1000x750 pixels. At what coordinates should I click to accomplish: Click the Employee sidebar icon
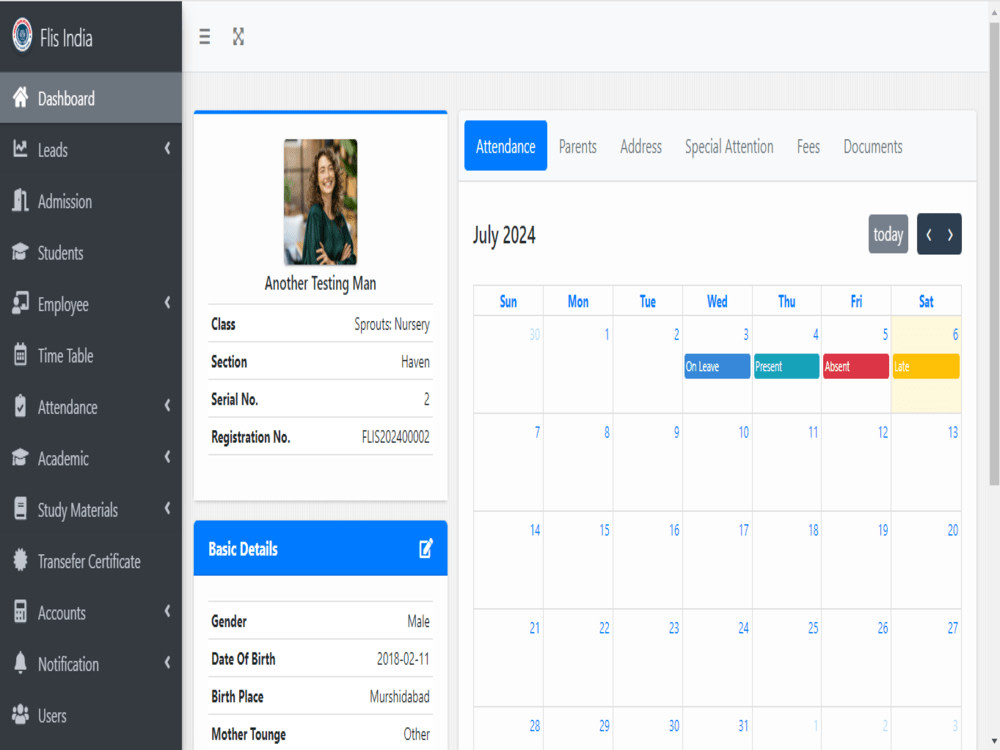click(20, 303)
